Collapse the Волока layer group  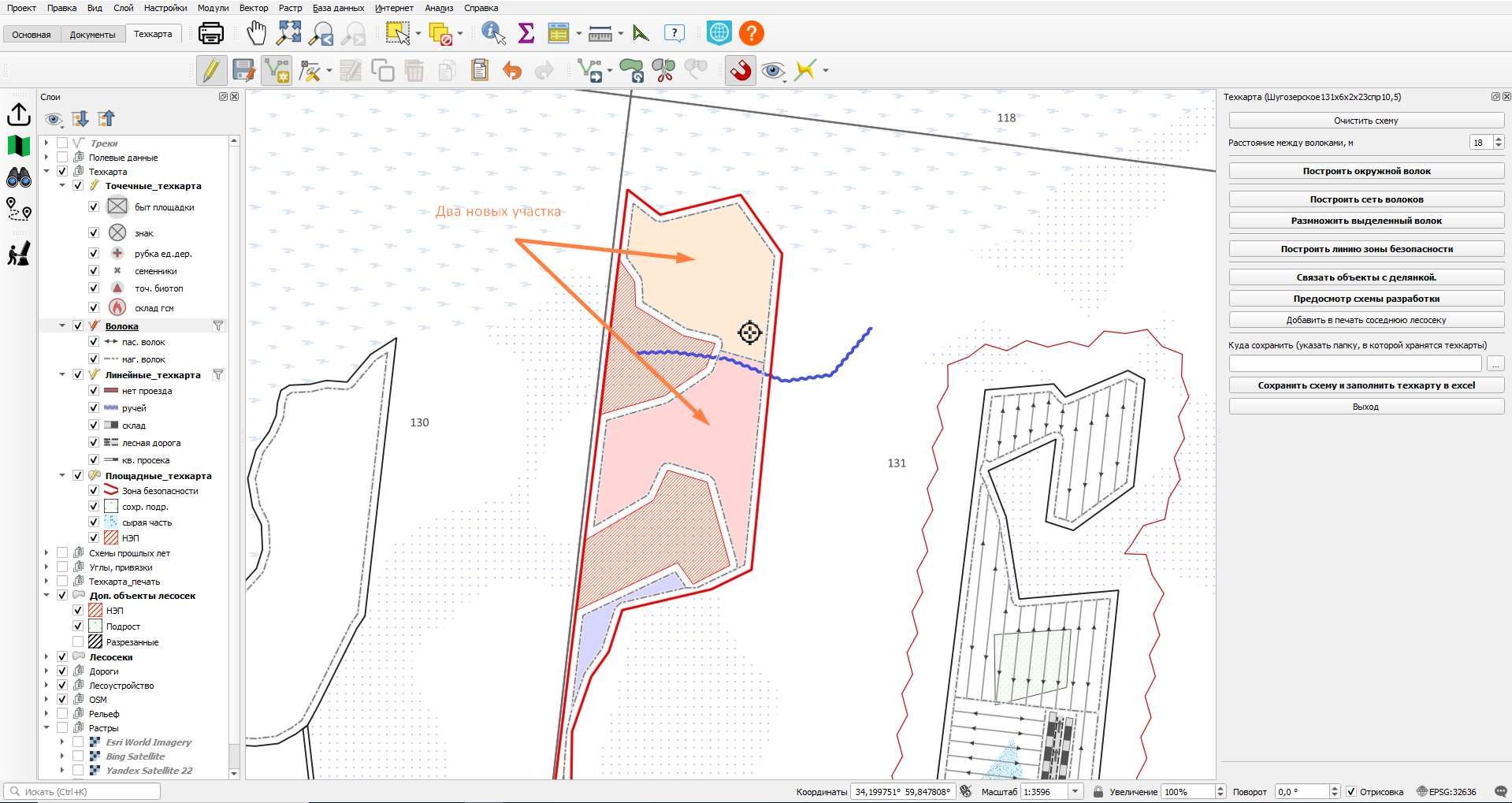(x=62, y=325)
